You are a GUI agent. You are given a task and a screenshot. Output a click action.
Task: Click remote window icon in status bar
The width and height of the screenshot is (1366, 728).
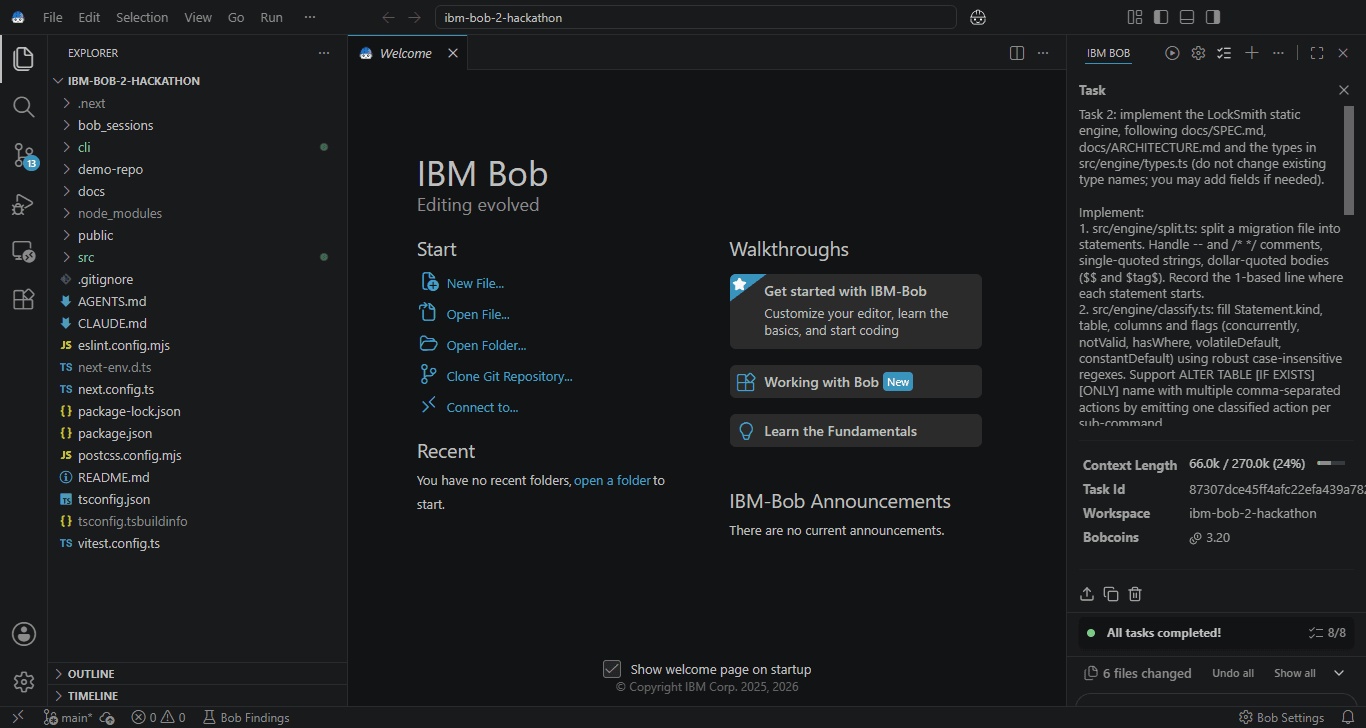(x=17, y=717)
